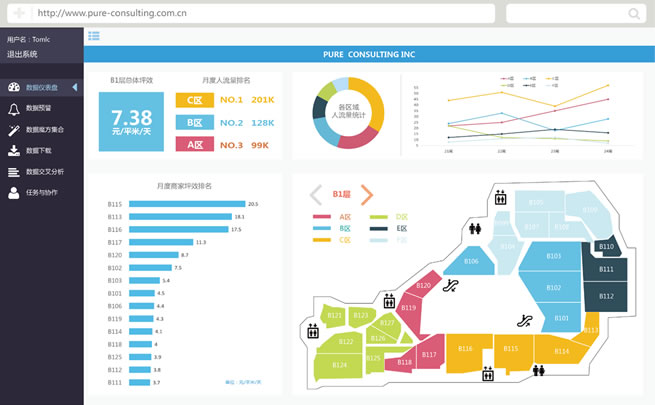Click 退出系统 to log out
The height and width of the screenshot is (405, 655).
(22, 54)
